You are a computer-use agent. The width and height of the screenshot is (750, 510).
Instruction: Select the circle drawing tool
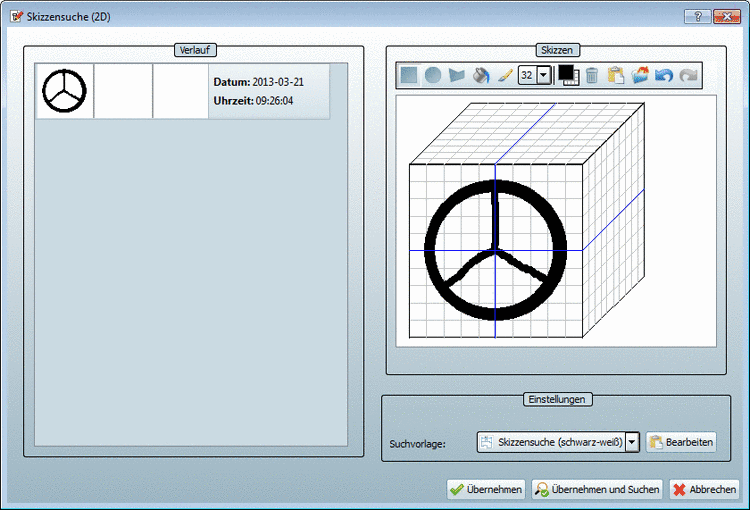click(x=433, y=75)
